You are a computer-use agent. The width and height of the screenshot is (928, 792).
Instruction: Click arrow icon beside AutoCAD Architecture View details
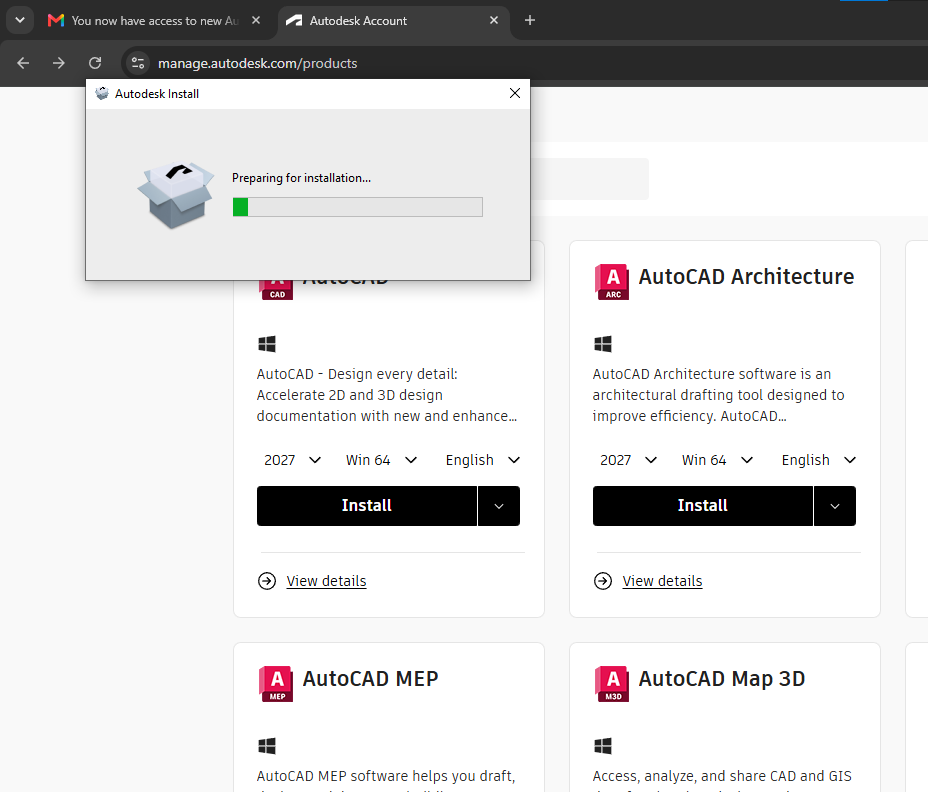[x=603, y=581]
